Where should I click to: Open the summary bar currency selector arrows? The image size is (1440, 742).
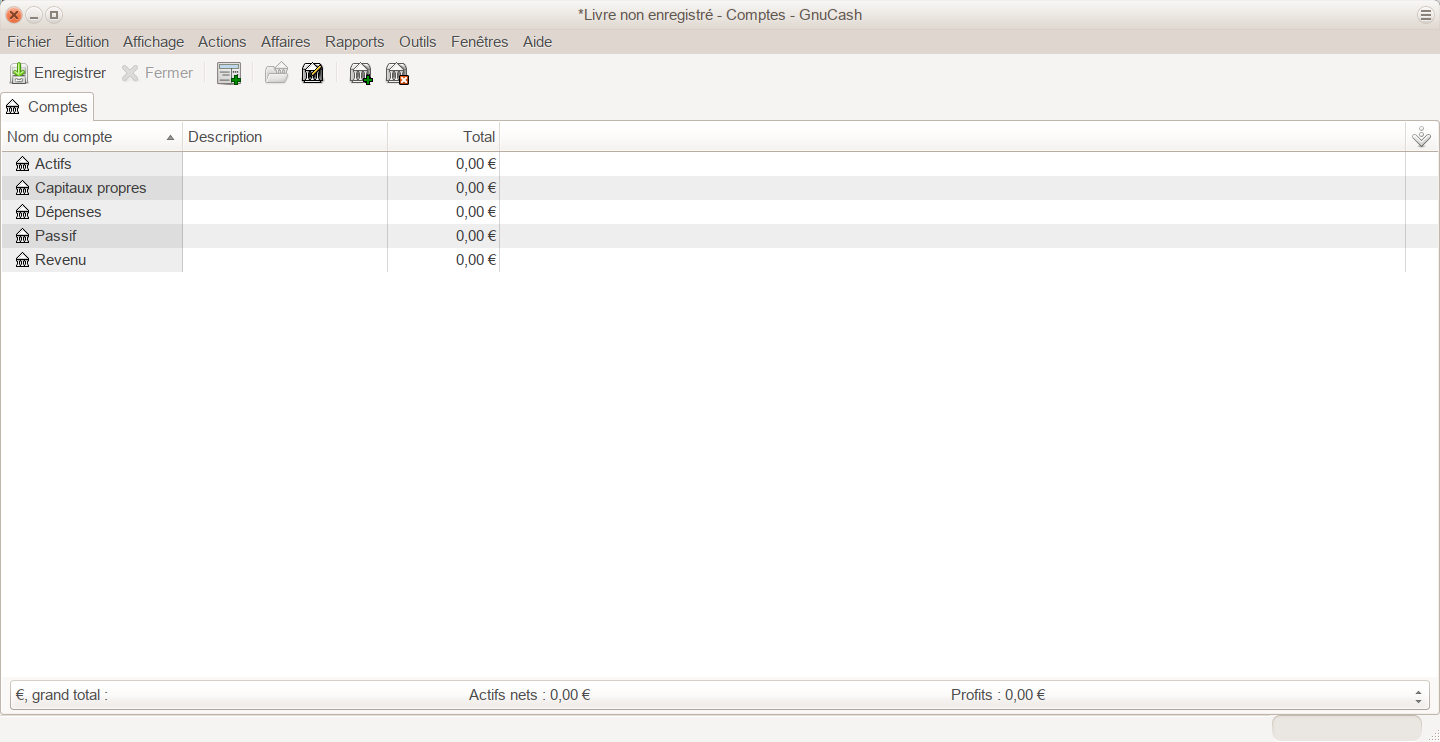point(1418,696)
